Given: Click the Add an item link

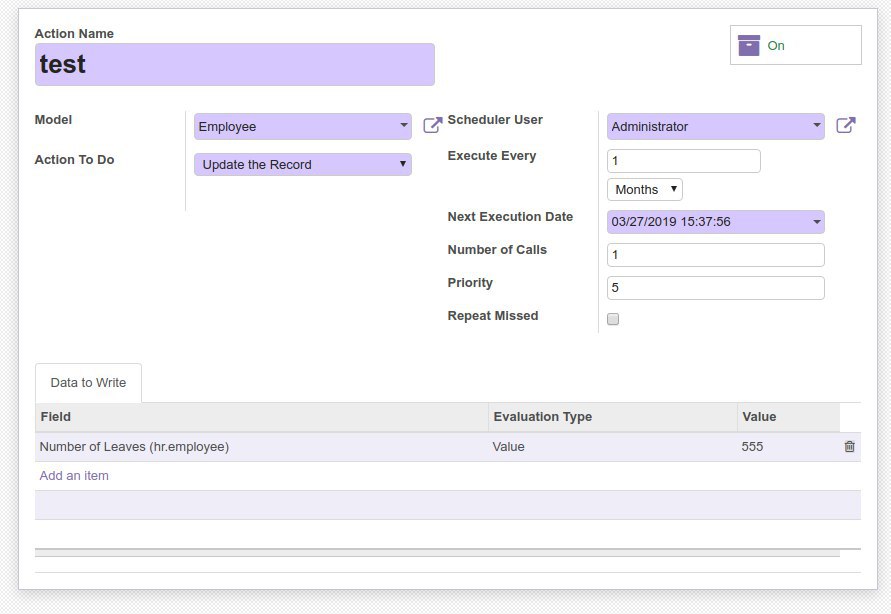Looking at the screenshot, I should (x=74, y=476).
